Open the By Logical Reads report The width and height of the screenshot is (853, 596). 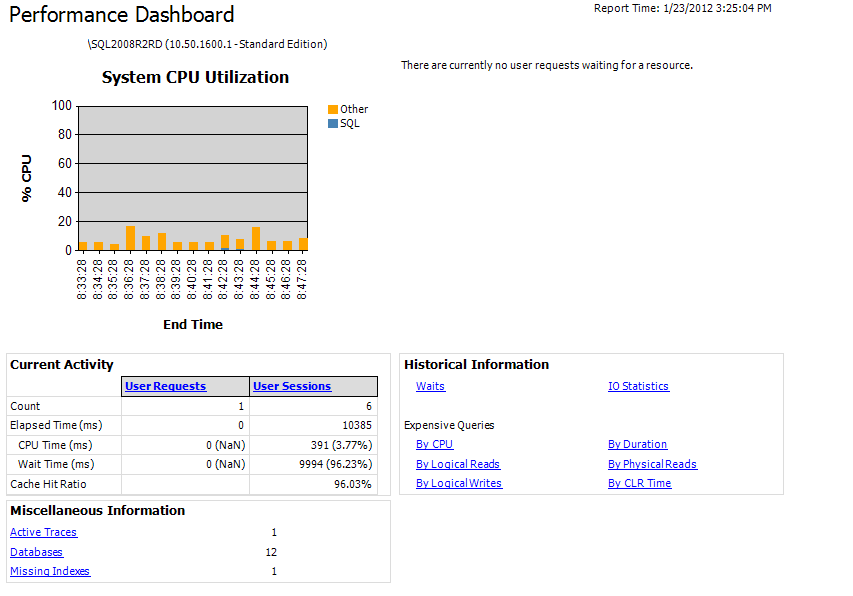(457, 464)
